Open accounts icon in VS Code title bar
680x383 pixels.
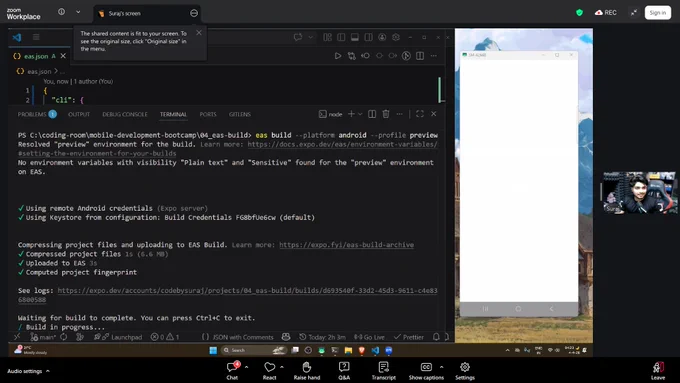pyautogui.click(x=382, y=37)
